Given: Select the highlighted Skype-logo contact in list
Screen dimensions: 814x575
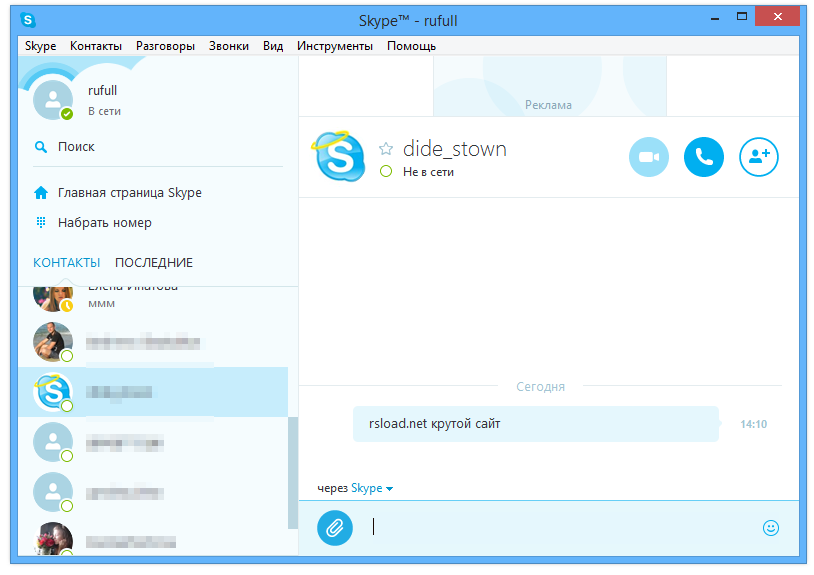Looking at the screenshot, I should [153, 392].
